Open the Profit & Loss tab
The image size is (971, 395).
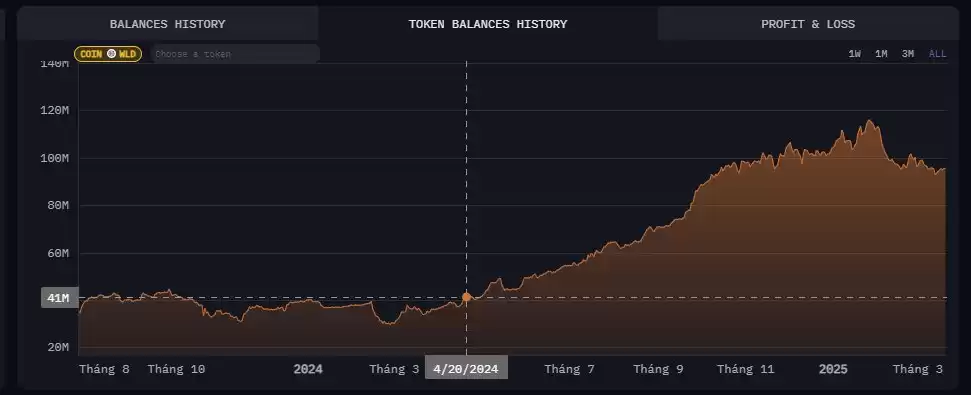coord(808,24)
